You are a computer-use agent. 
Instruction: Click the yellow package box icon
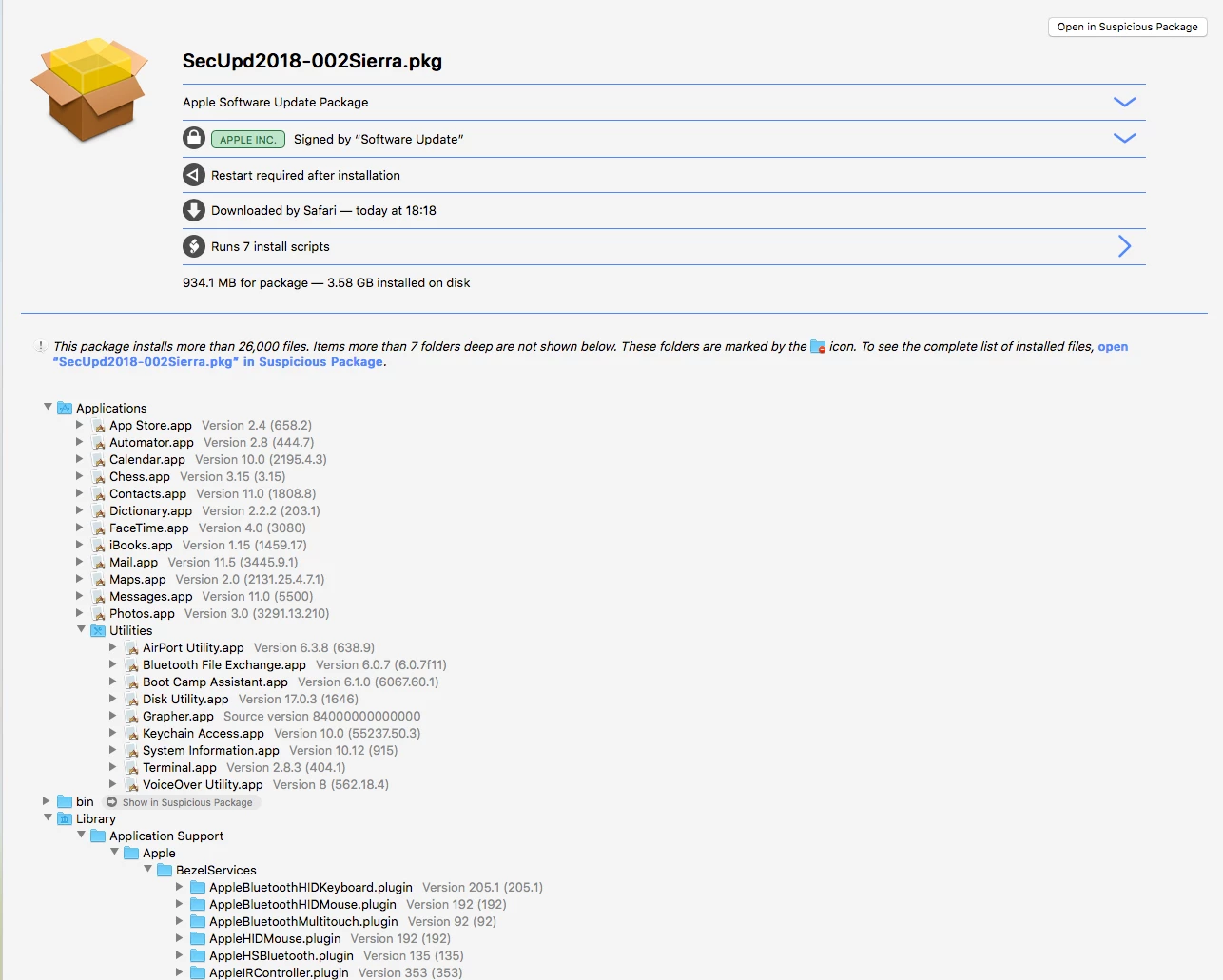[x=89, y=88]
